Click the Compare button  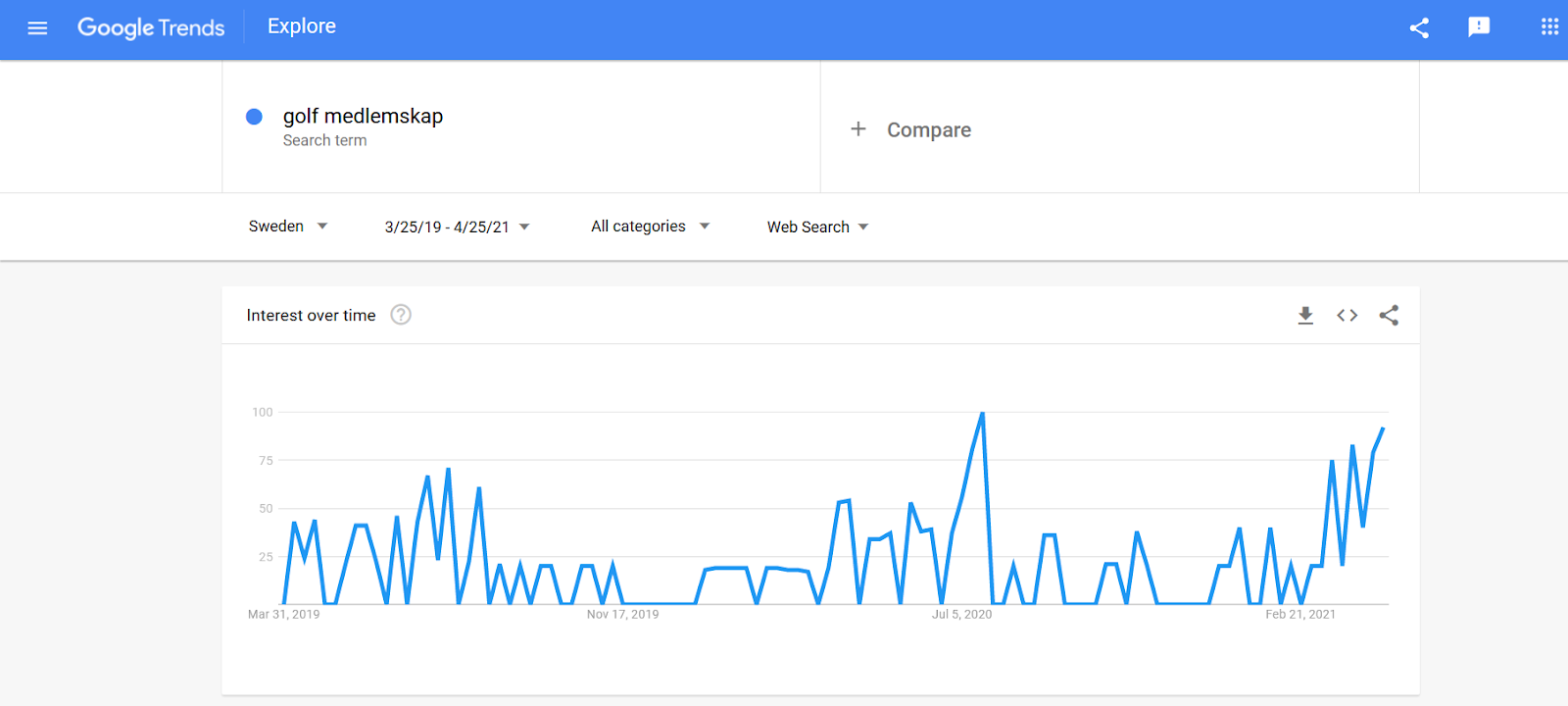coord(928,129)
